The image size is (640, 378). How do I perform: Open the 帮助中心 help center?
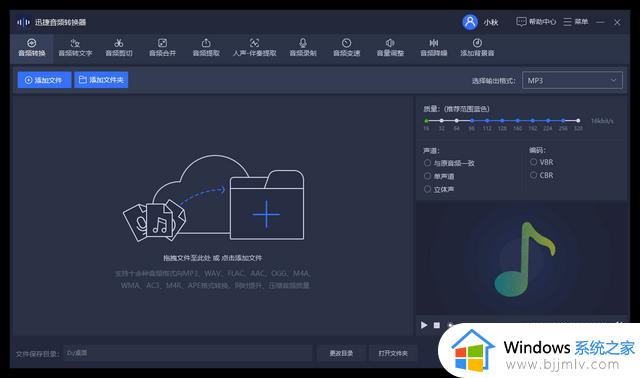point(536,22)
